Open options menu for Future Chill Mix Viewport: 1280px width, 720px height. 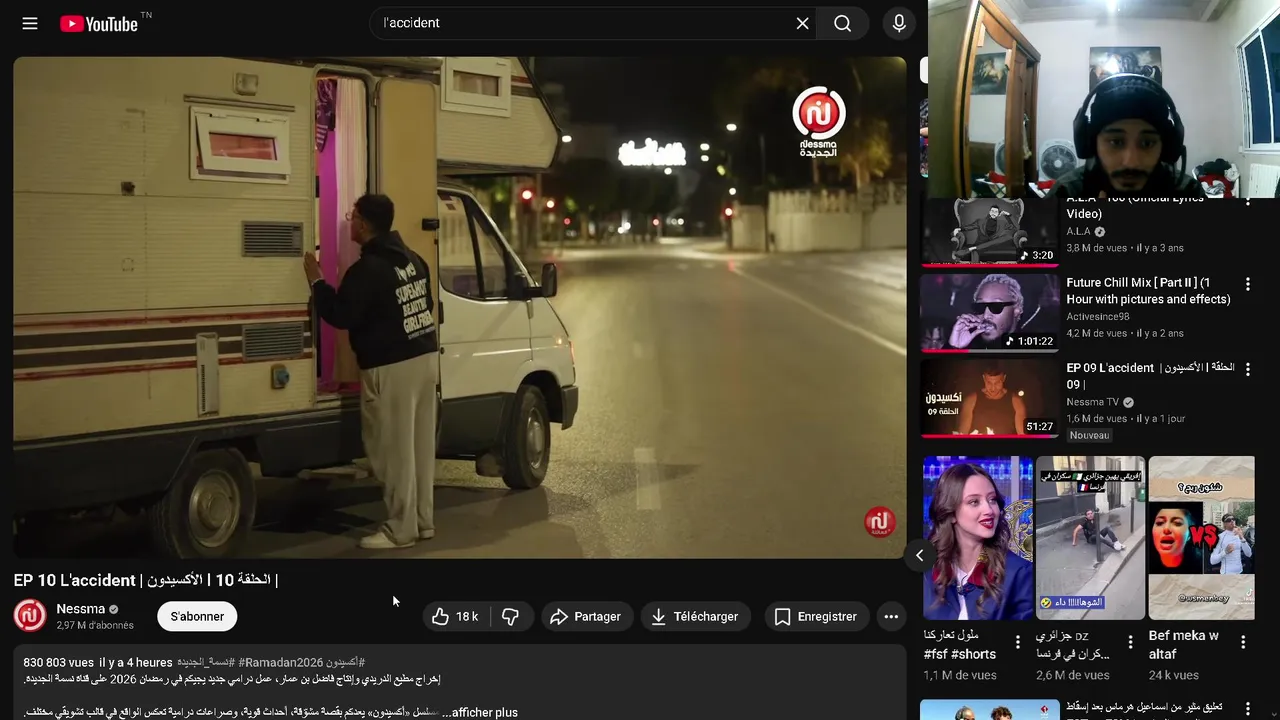(x=1247, y=284)
